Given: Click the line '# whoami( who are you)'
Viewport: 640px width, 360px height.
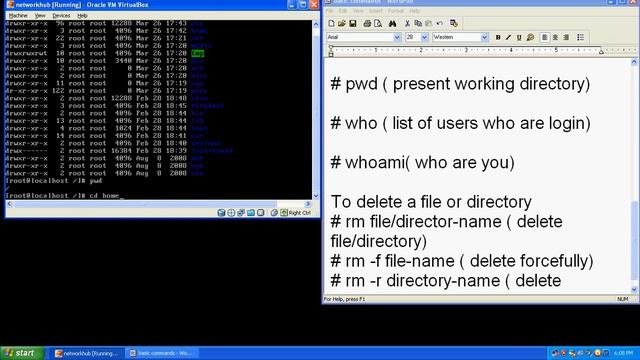Looking at the screenshot, I should tap(422, 162).
